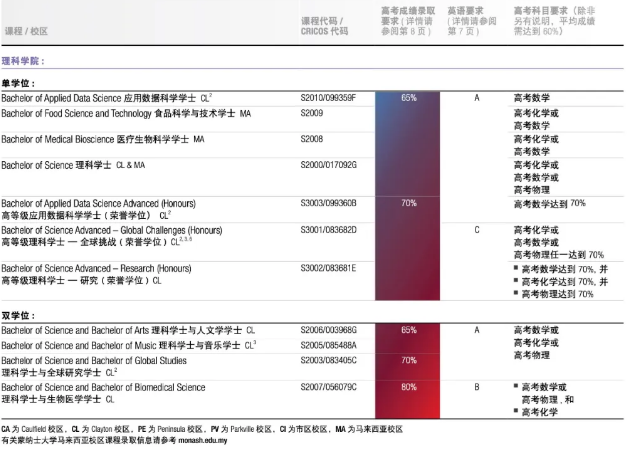Viewport: 628px width, 450px height.
Task: Select the 理科学院 section heading
Action: pyautogui.click(x=23, y=61)
